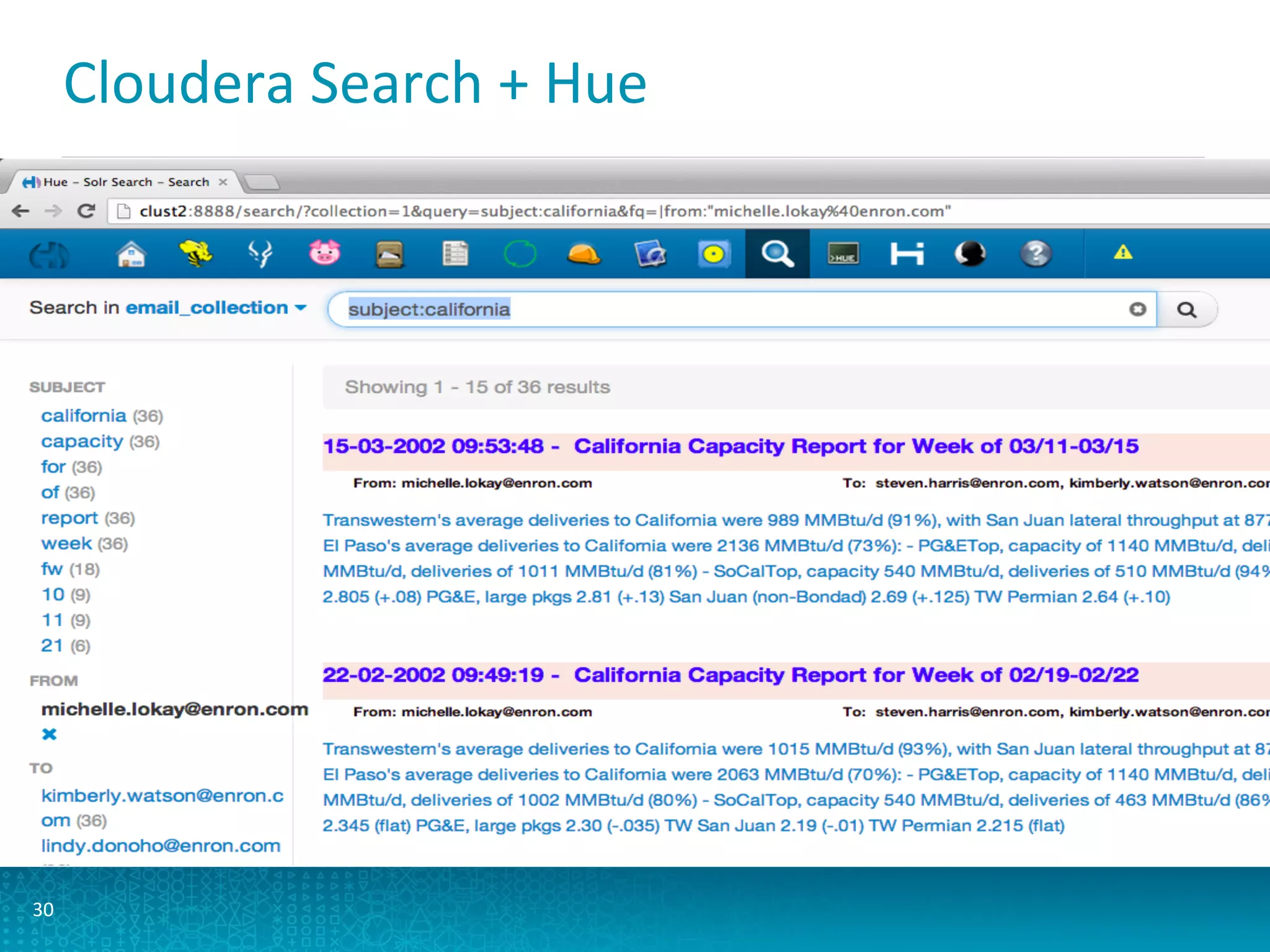1270x952 pixels.
Task: Click the search magnifier submit button
Action: [x=1187, y=309]
